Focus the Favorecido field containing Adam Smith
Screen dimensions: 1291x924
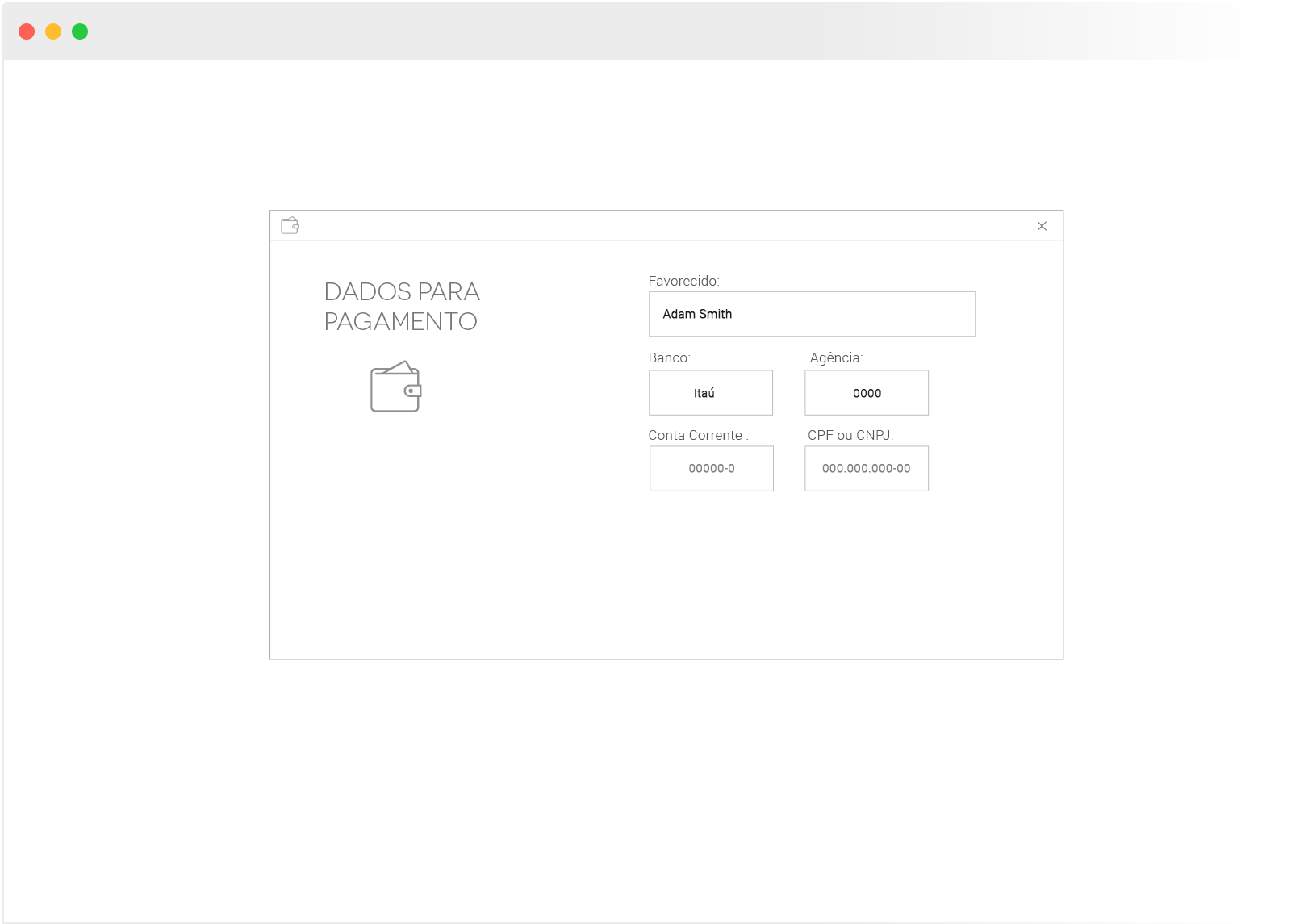pyautogui.click(x=812, y=314)
